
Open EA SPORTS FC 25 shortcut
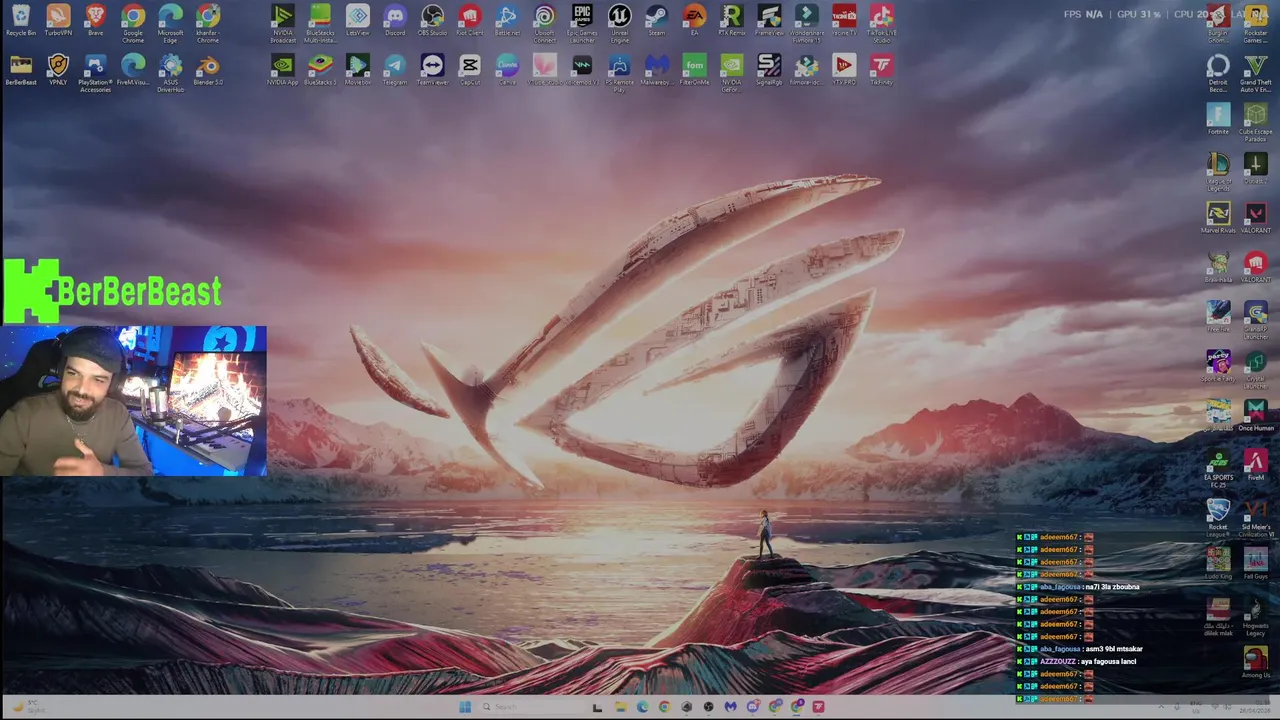(x=1218, y=466)
